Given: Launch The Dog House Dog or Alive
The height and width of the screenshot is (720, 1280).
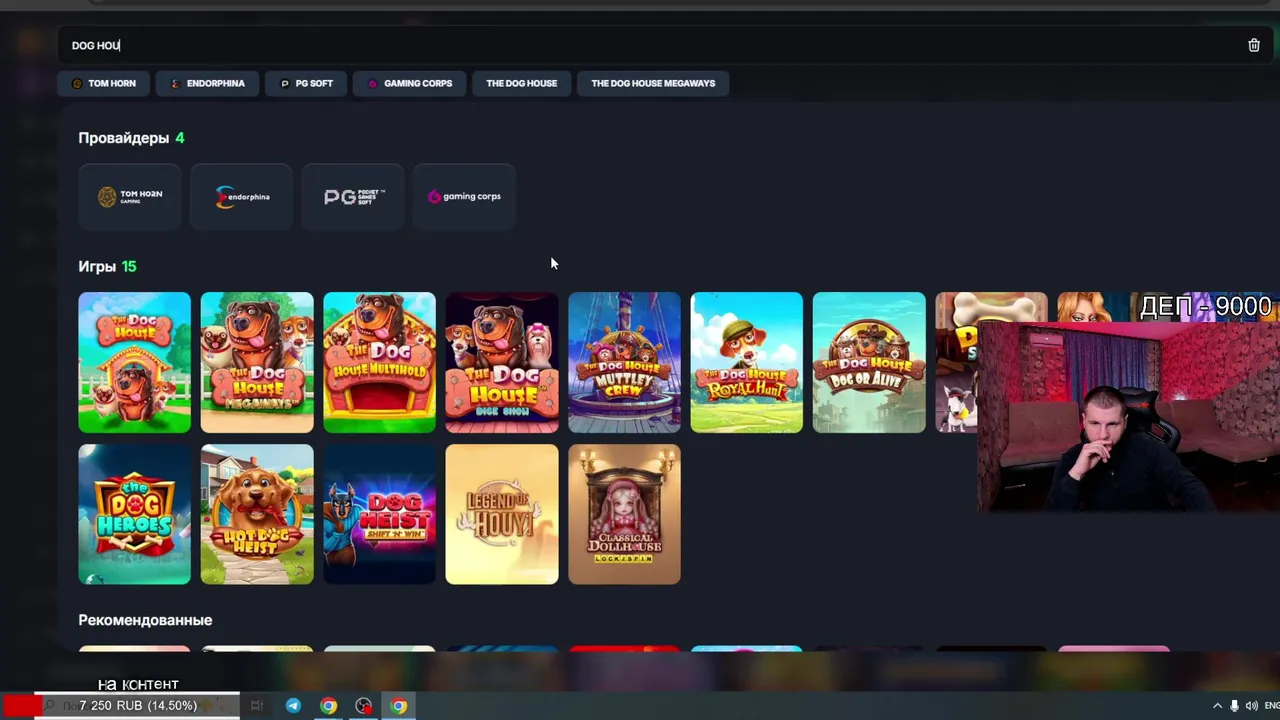Looking at the screenshot, I should 869,362.
